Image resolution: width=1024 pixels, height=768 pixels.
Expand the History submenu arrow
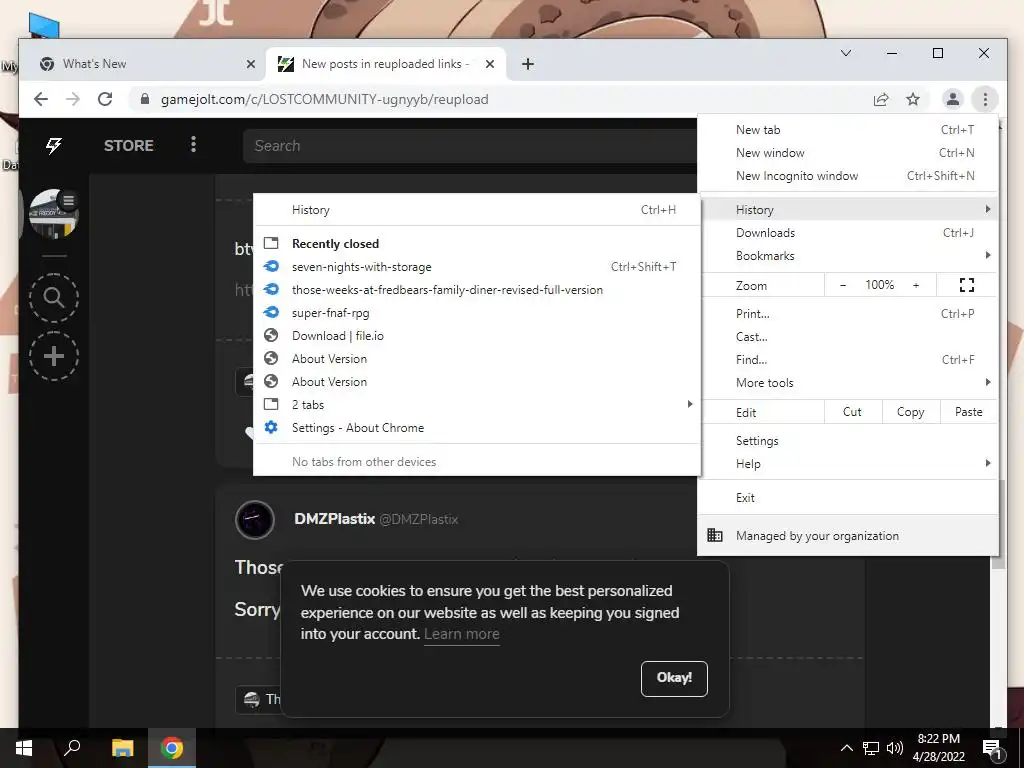[x=987, y=209]
